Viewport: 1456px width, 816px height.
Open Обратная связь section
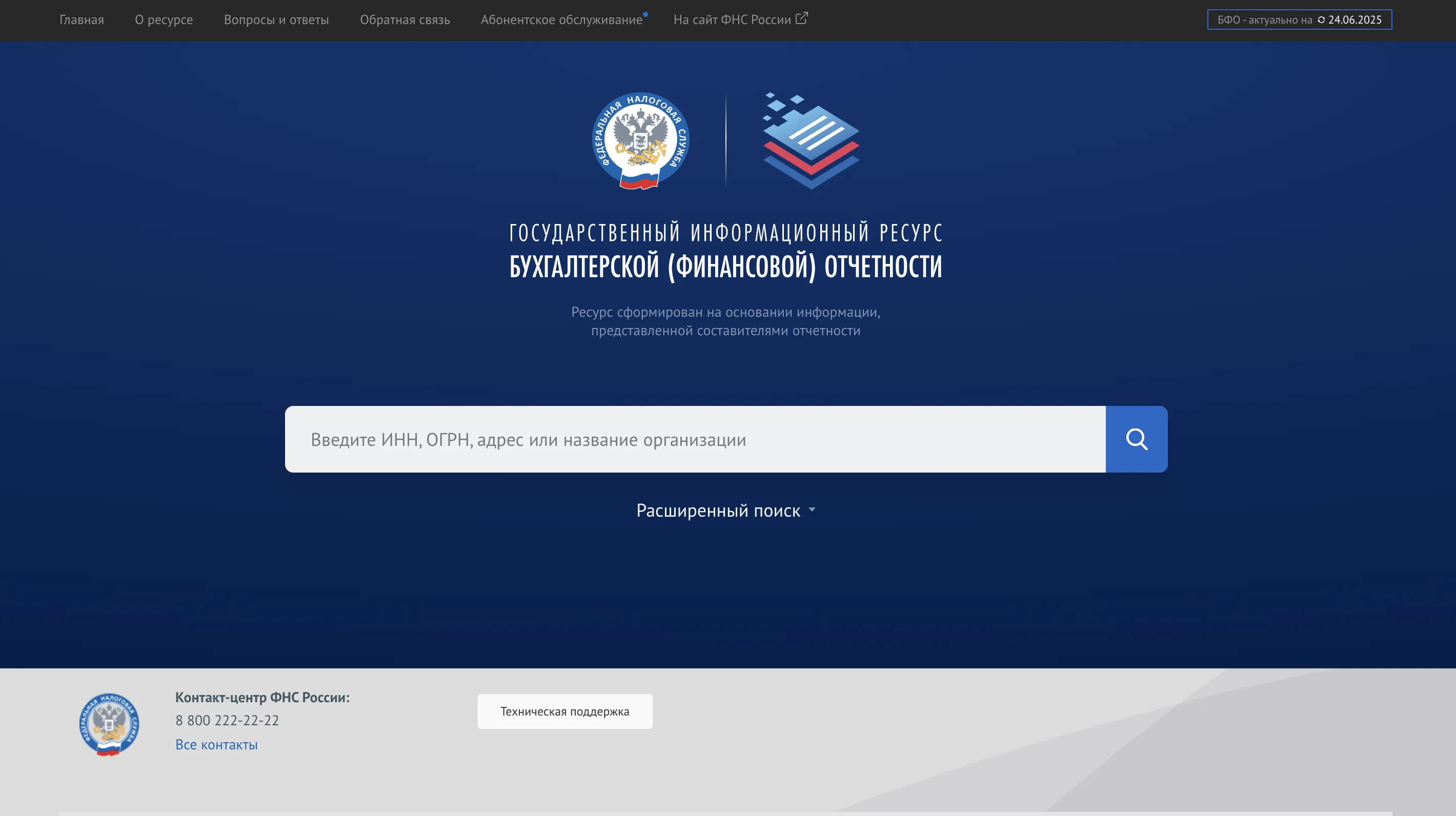click(405, 20)
